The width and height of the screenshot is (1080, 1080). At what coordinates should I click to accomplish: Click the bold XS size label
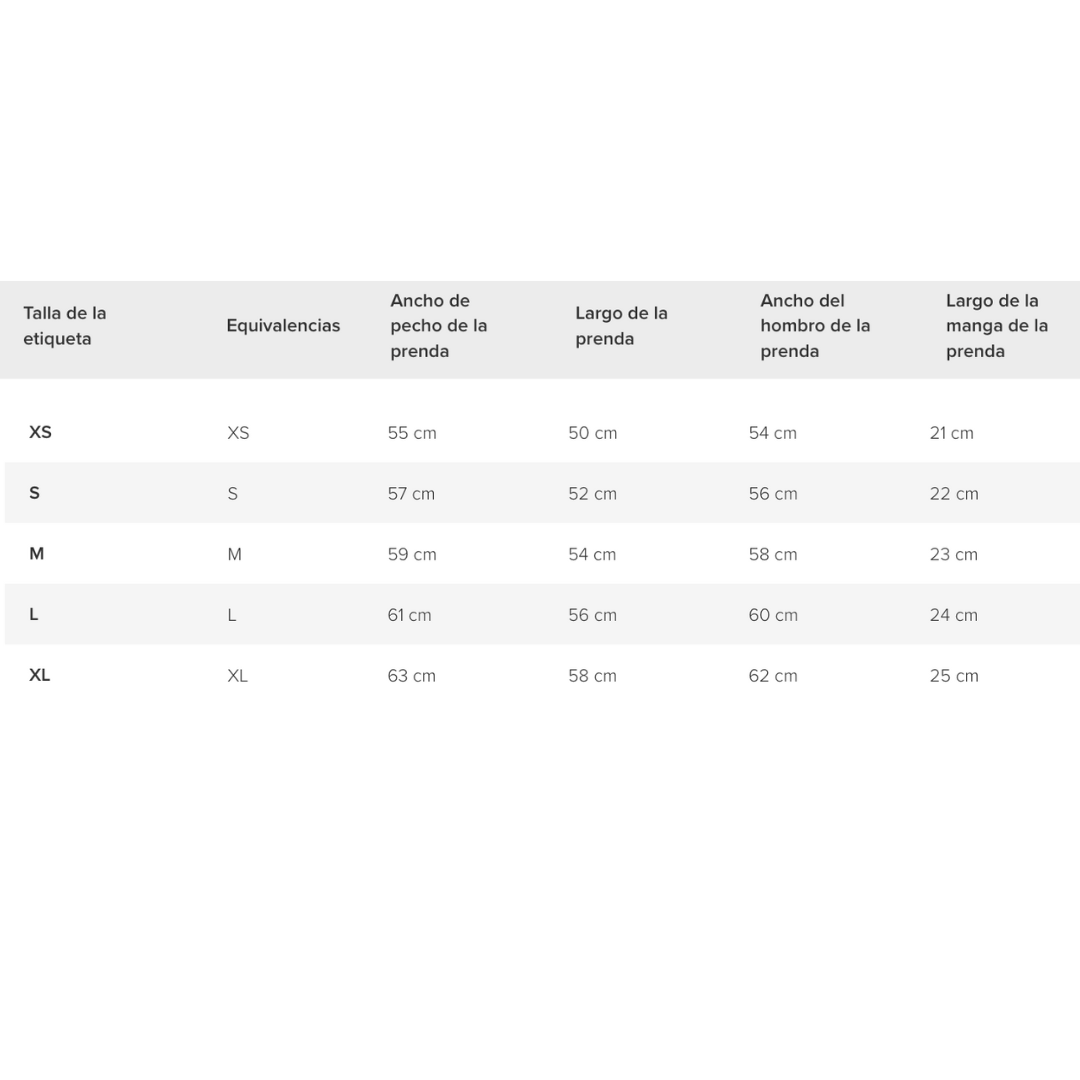[40, 432]
